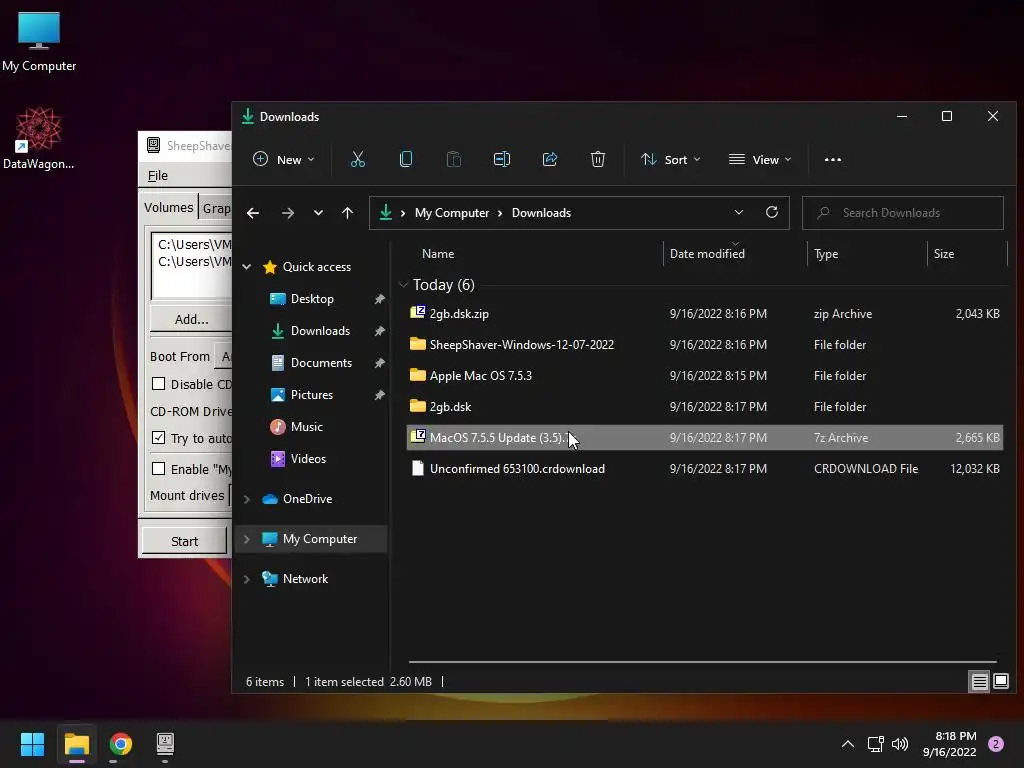Click File Explorer on the taskbar
Screen dimensions: 1024x768
pyautogui.click(x=76, y=744)
